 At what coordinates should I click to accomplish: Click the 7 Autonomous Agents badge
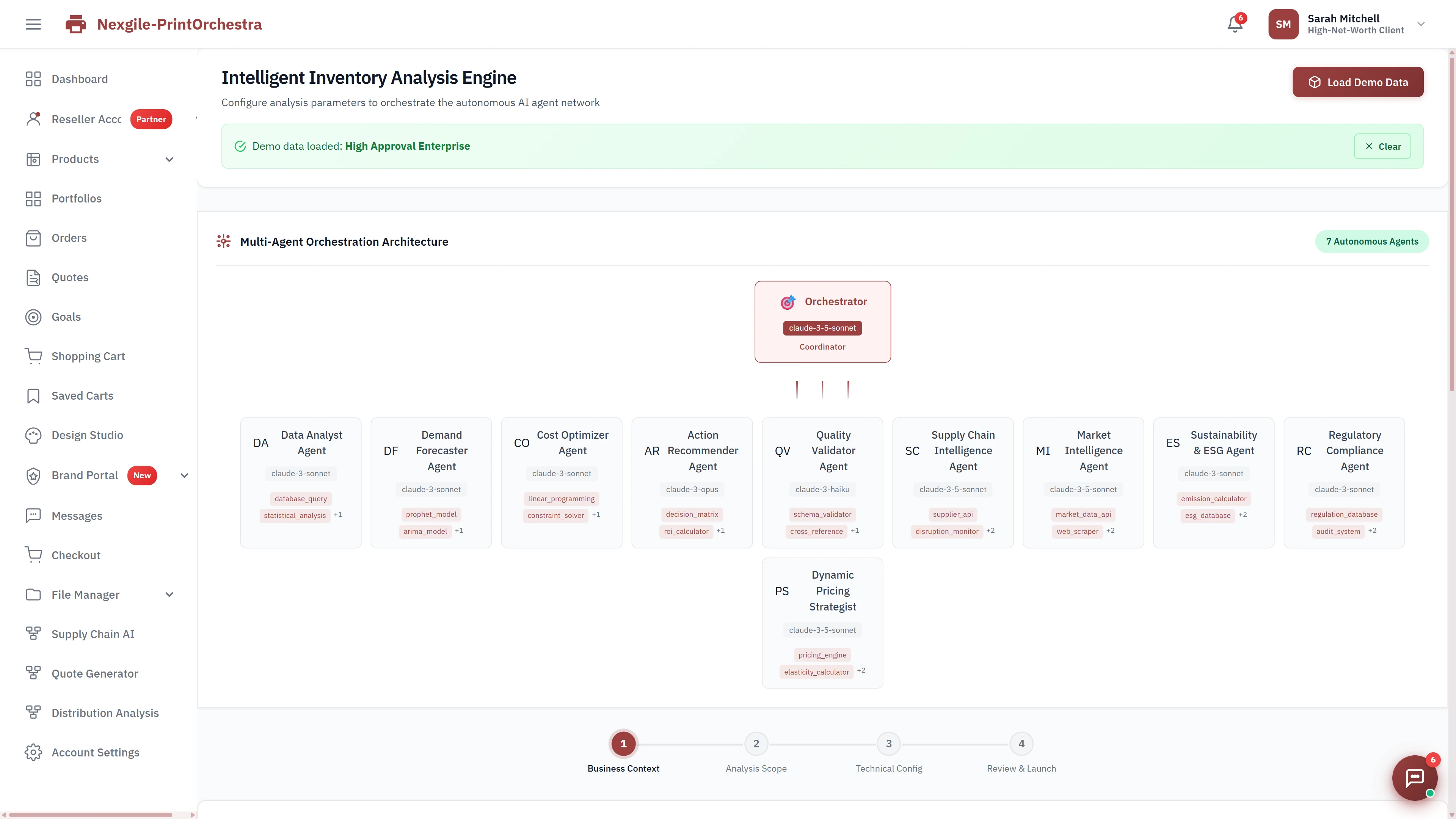click(1372, 242)
